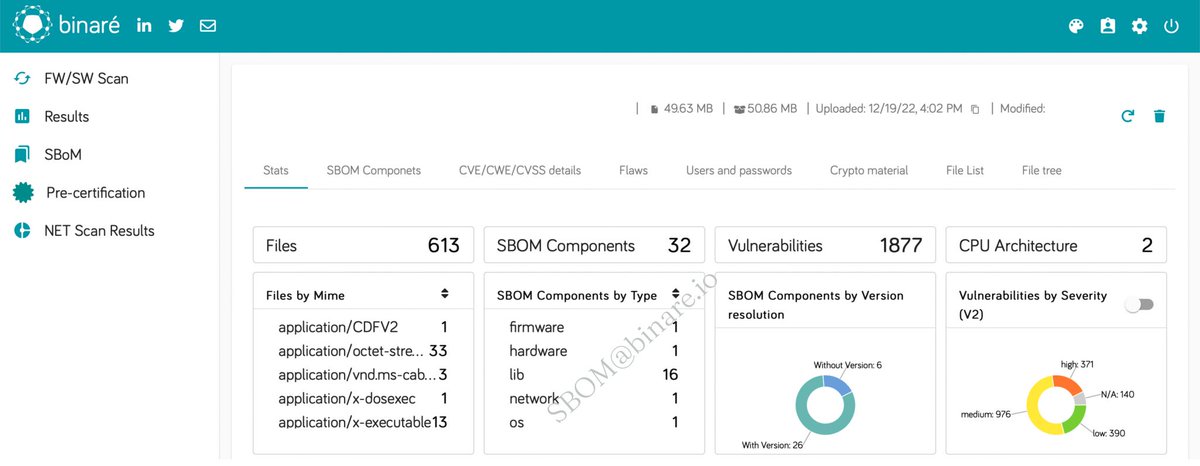Image resolution: width=1200 pixels, height=466 pixels.
Task: Click the power logout icon
Action: pyautogui.click(x=1172, y=27)
